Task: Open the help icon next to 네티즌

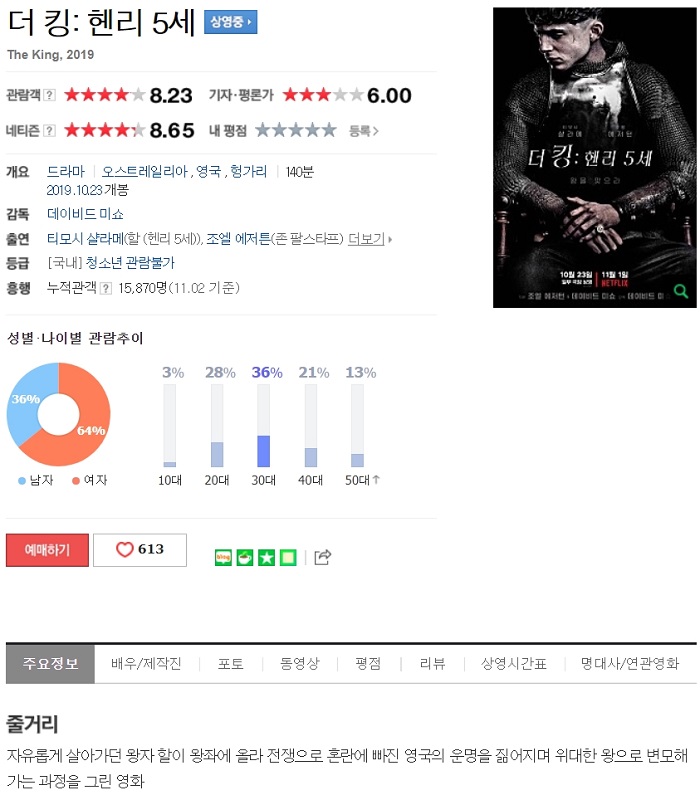Action: [x=49, y=130]
